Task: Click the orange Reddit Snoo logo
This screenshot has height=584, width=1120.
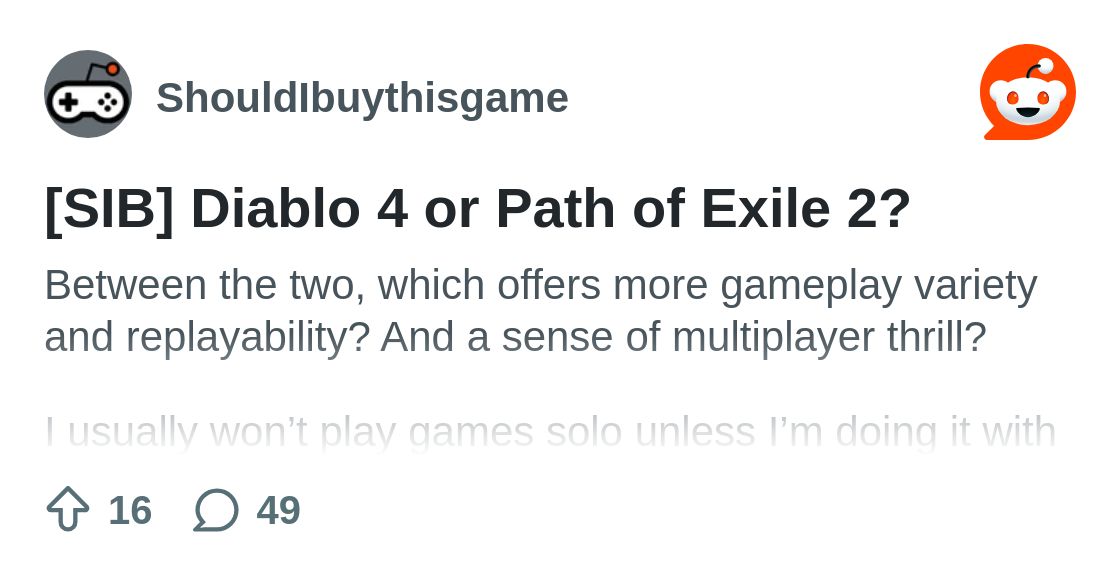Action: 1028,92
